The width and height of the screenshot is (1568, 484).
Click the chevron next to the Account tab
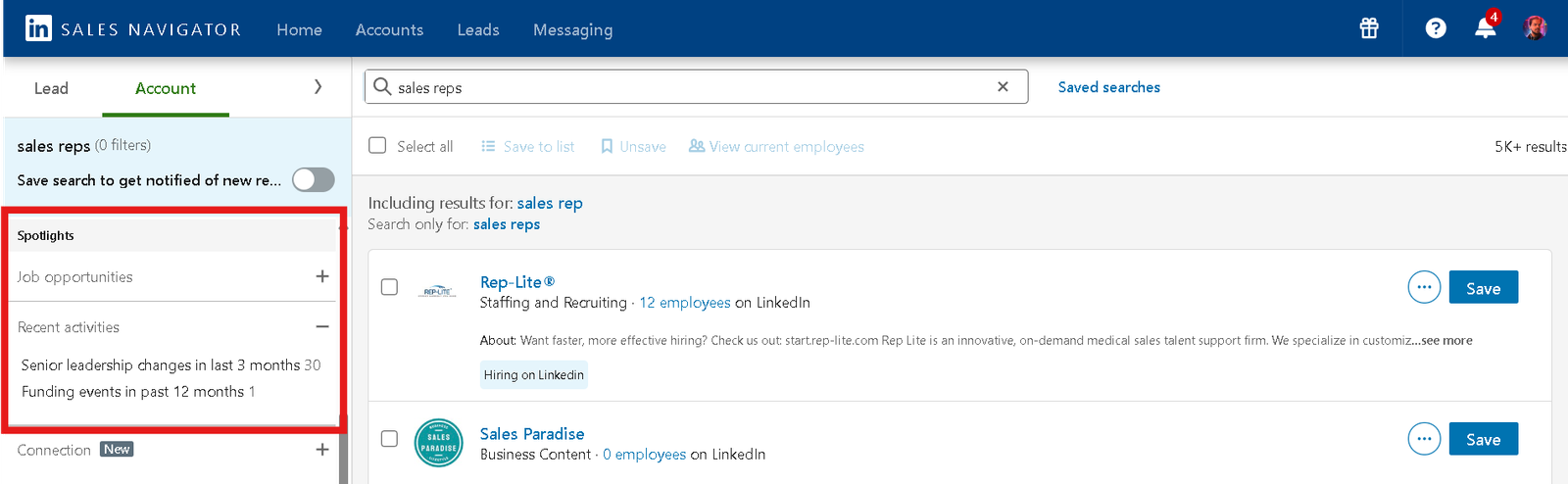(318, 87)
